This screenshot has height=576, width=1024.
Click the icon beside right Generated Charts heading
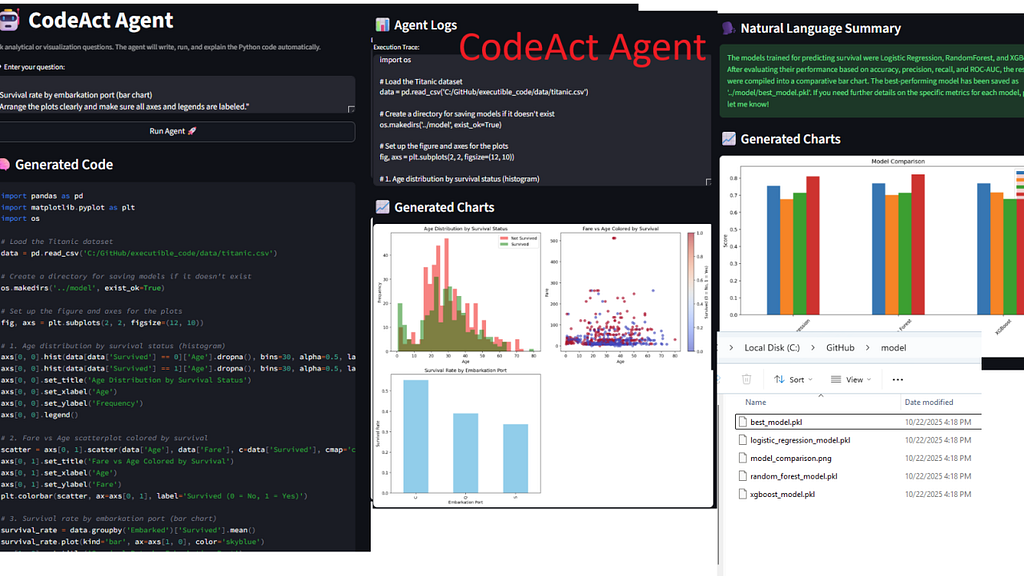(x=728, y=138)
